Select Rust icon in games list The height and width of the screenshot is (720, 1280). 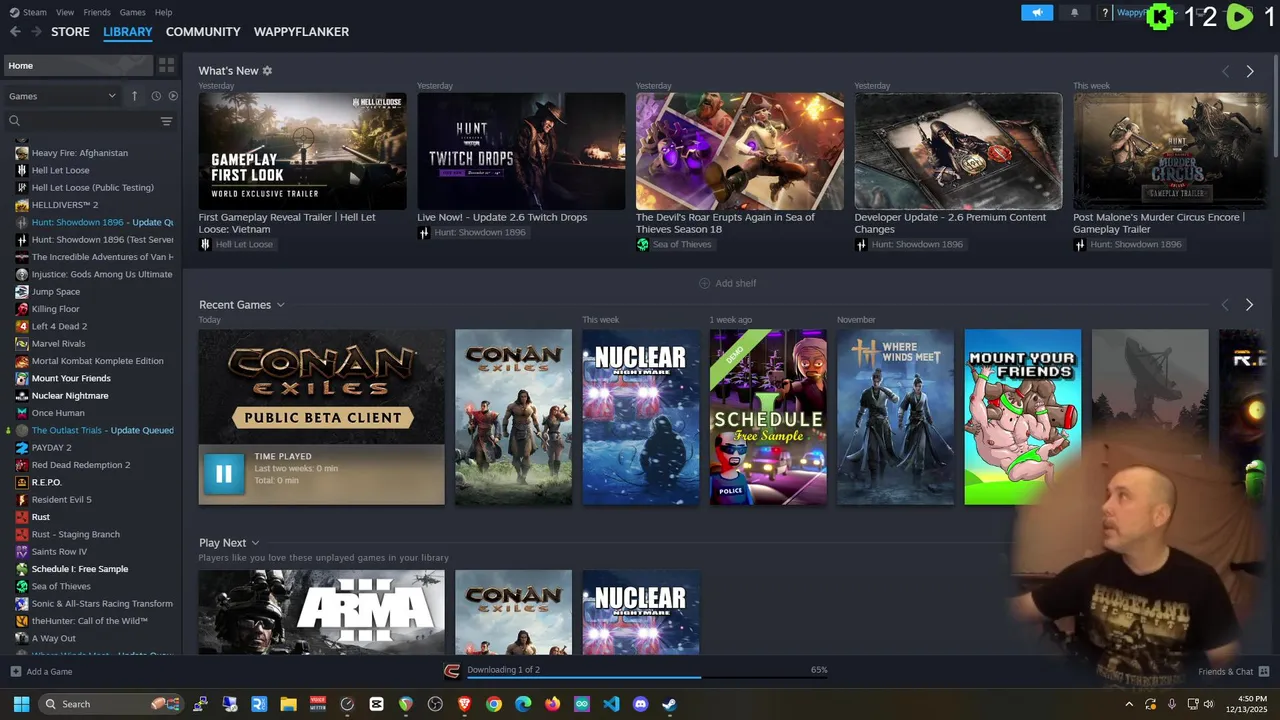pyautogui.click(x=22, y=517)
